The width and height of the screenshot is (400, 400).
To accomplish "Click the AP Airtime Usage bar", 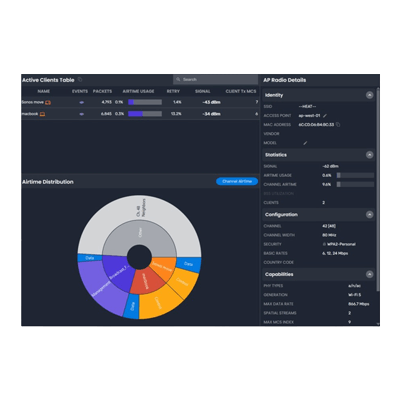I will (355, 175).
